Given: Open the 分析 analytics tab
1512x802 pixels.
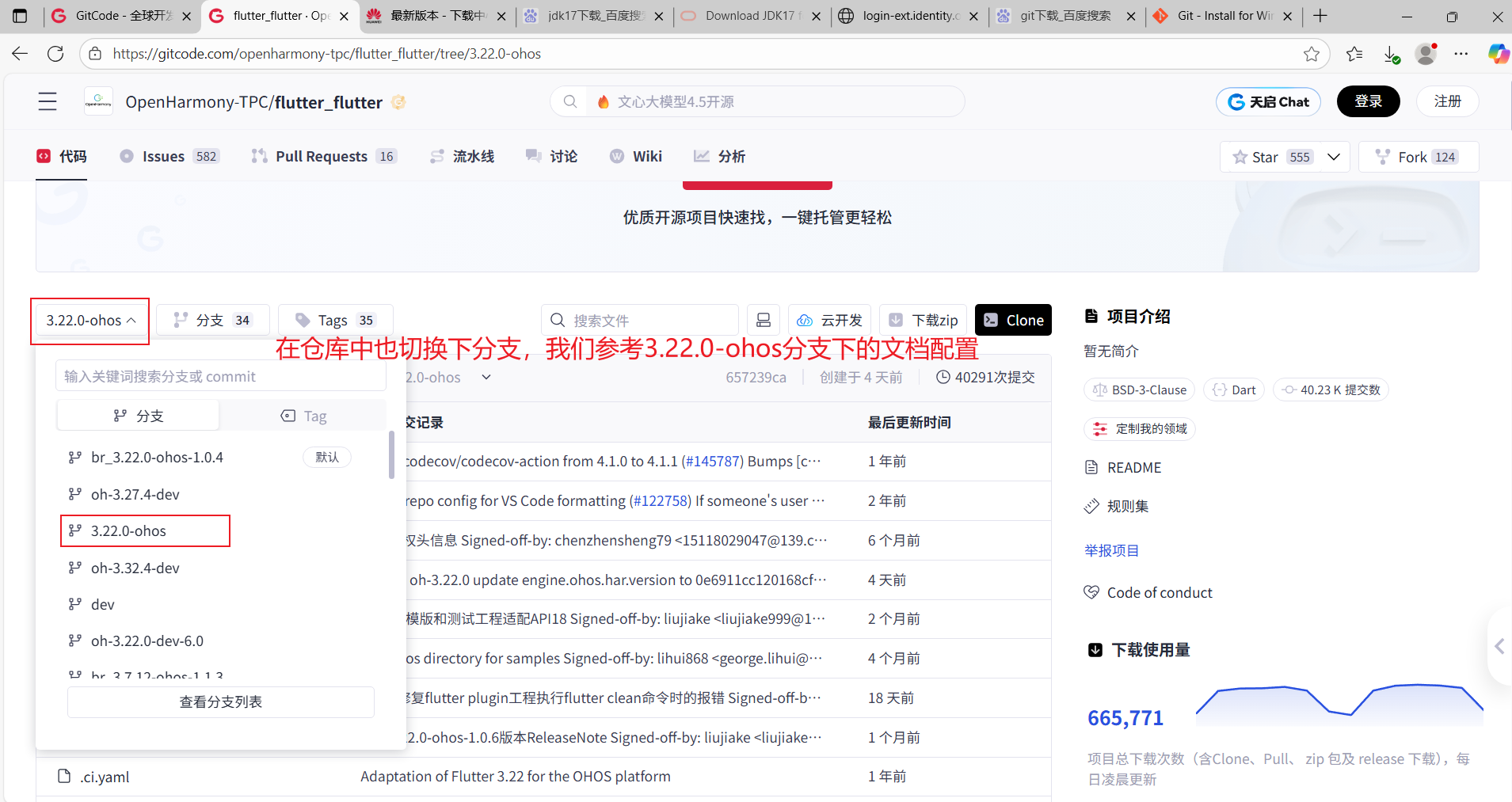Looking at the screenshot, I should pyautogui.click(x=720, y=156).
